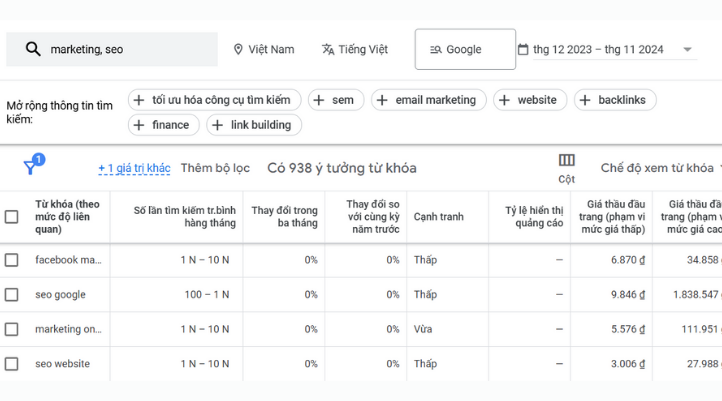Sort by Cạnh tranh column header

tap(438, 216)
